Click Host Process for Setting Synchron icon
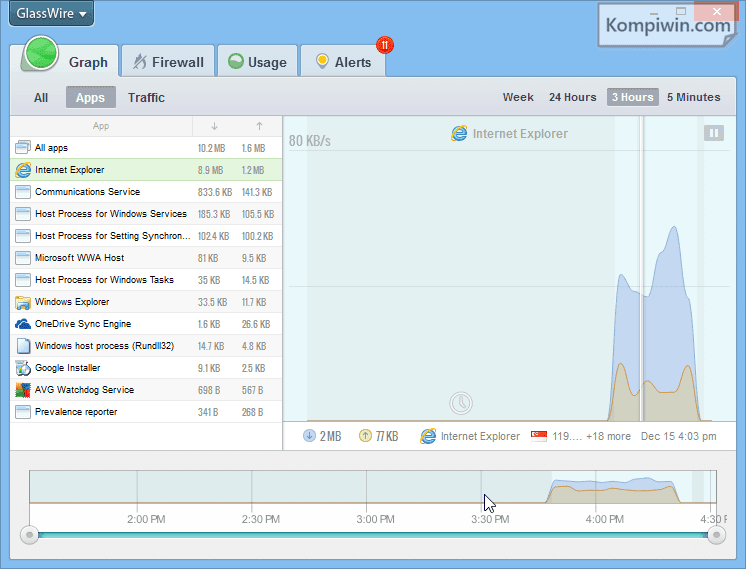The height and width of the screenshot is (569, 746). [x=23, y=235]
